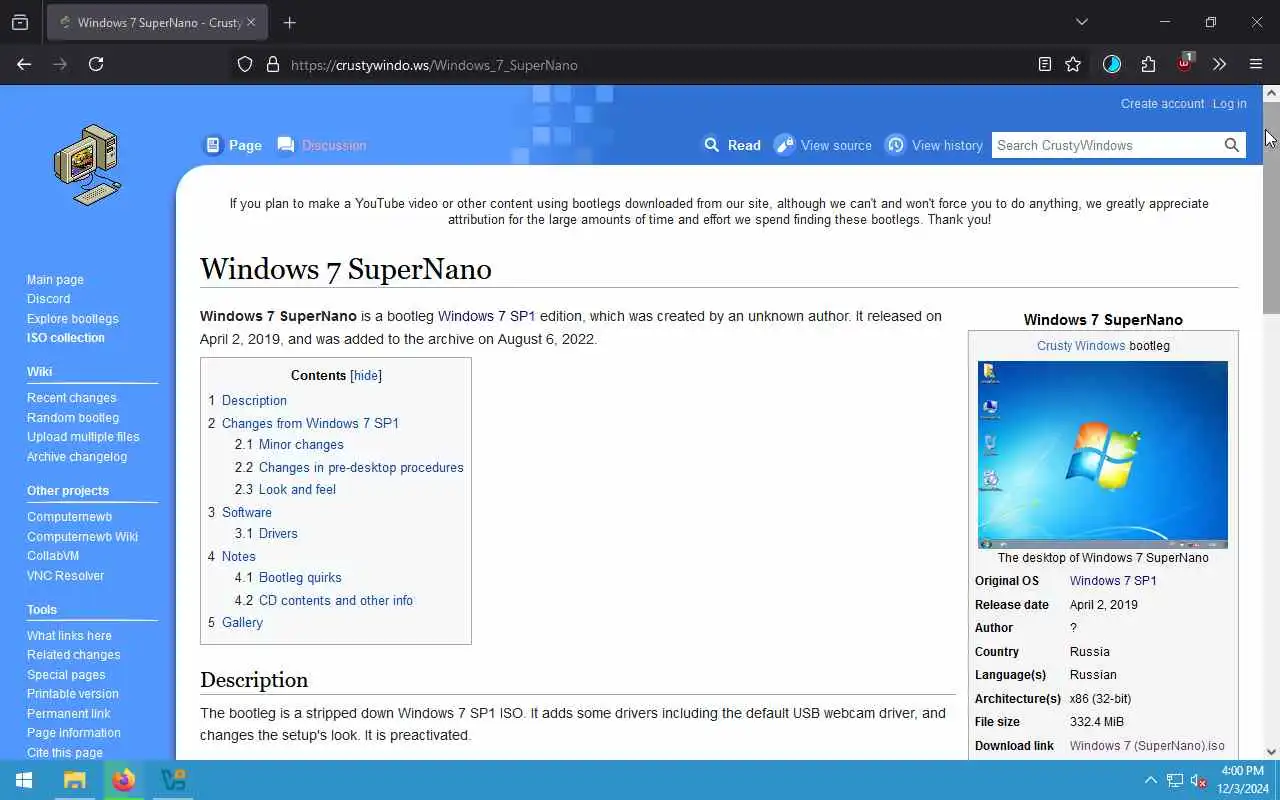Jump to Notes section in contents

pos(239,556)
